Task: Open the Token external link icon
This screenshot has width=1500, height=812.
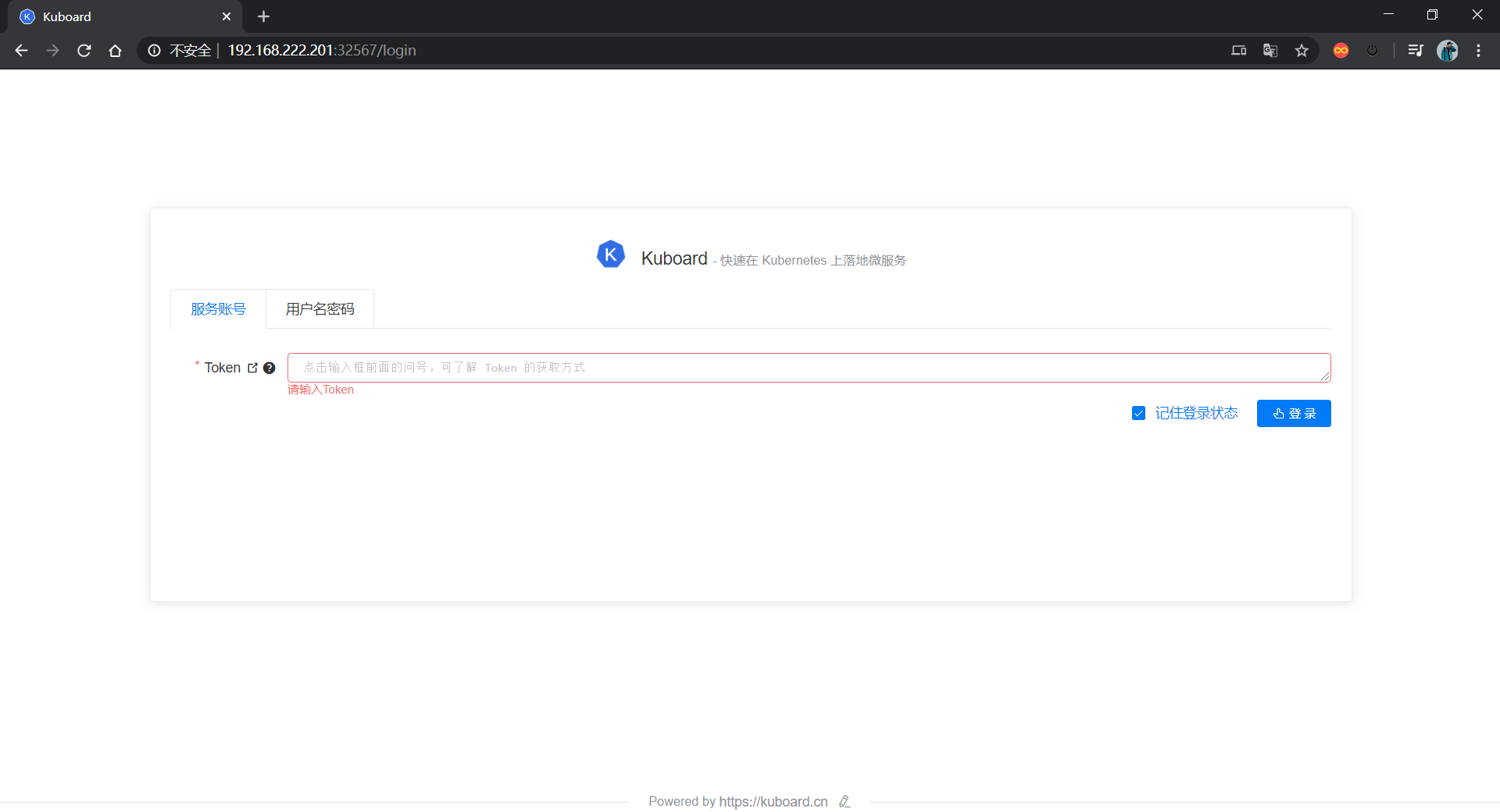Action: [252, 368]
